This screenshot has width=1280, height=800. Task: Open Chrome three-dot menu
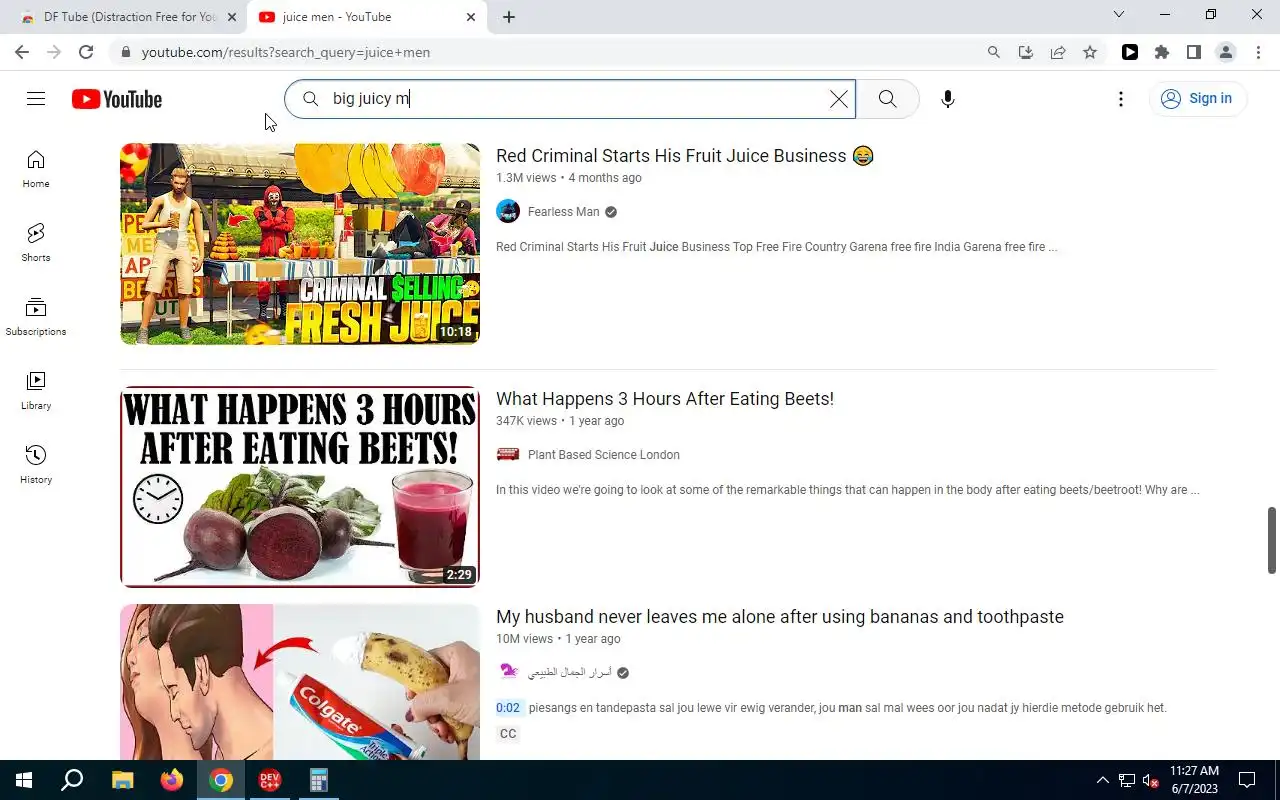click(x=1258, y=52)
